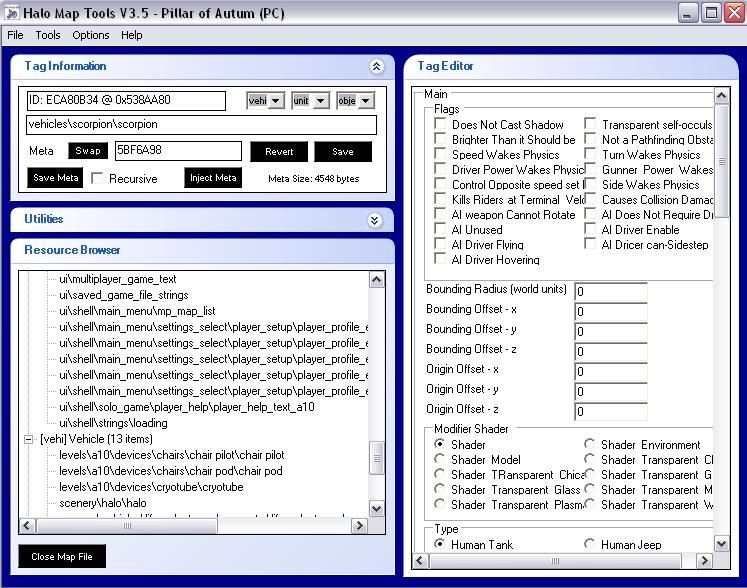Select Shader Environment radio button
The width and height of the screenshot is (747, 588).
click(589, 444)
